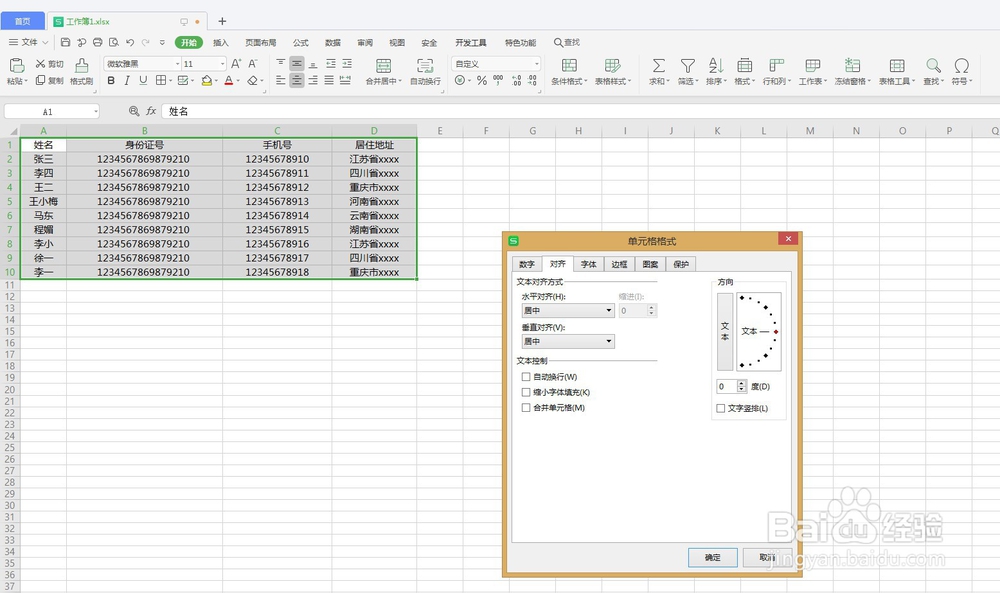
Task: Open the 水平对齐(H) dropdown
Action: [568, 311]
